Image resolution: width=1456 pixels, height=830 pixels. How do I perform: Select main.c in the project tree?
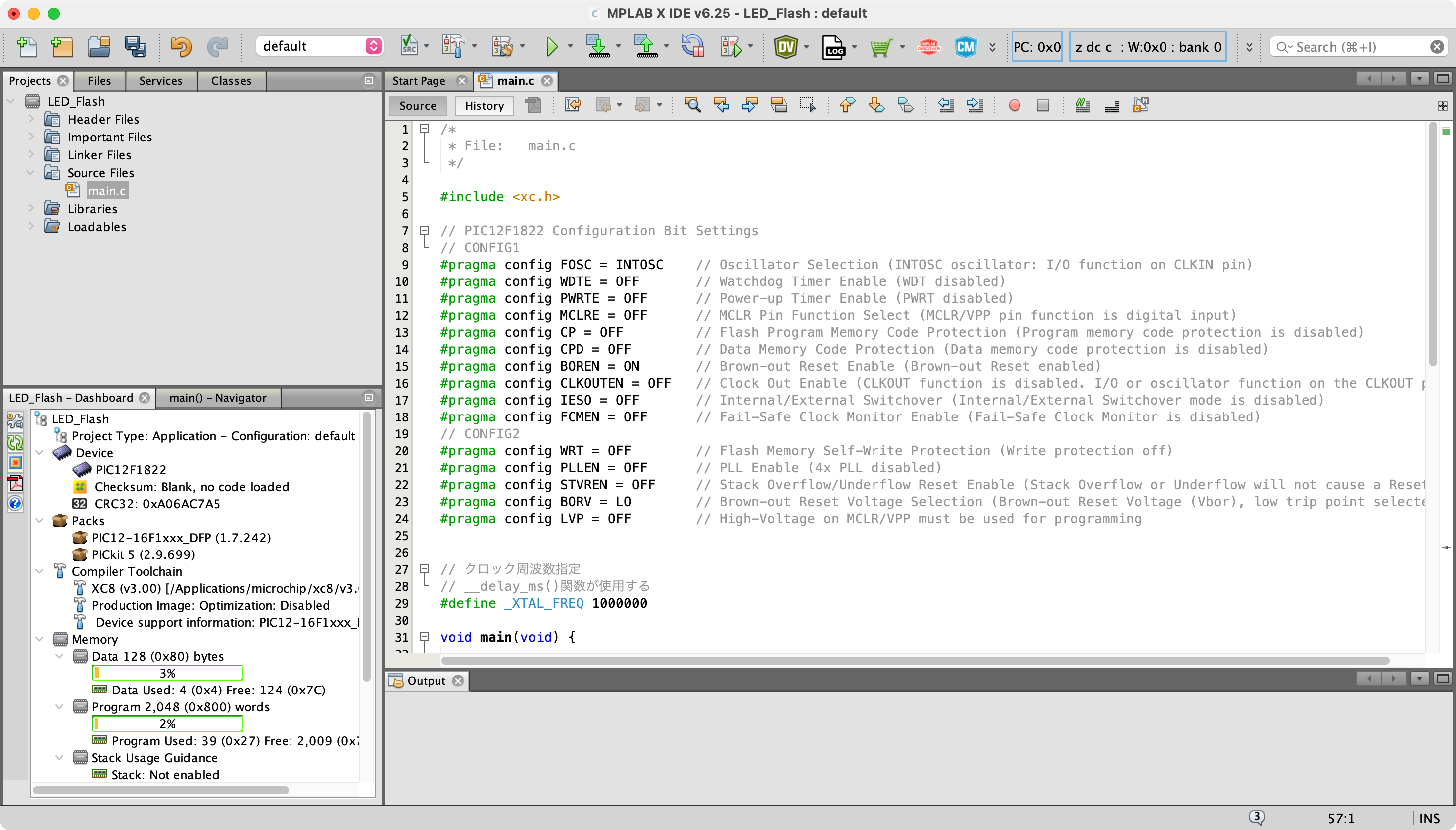click(107, 191)
